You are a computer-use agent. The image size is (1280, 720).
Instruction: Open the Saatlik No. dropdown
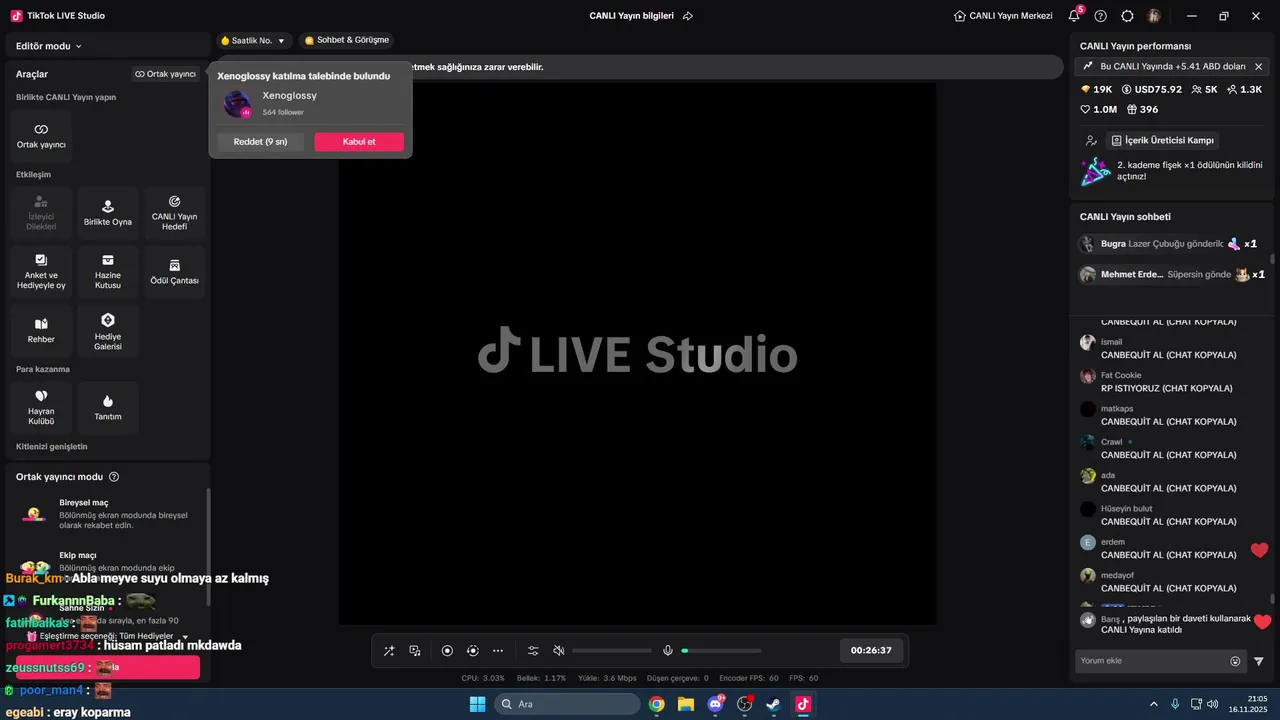click(253, 41)
